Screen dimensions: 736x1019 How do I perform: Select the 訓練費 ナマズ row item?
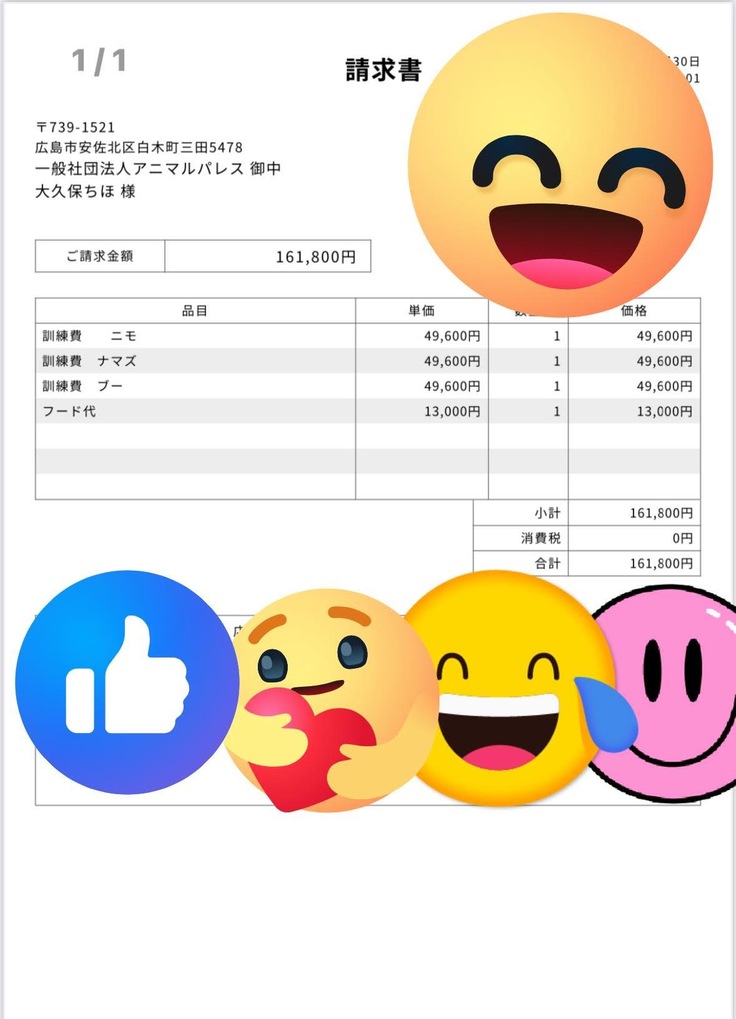(x=90, y=361)
